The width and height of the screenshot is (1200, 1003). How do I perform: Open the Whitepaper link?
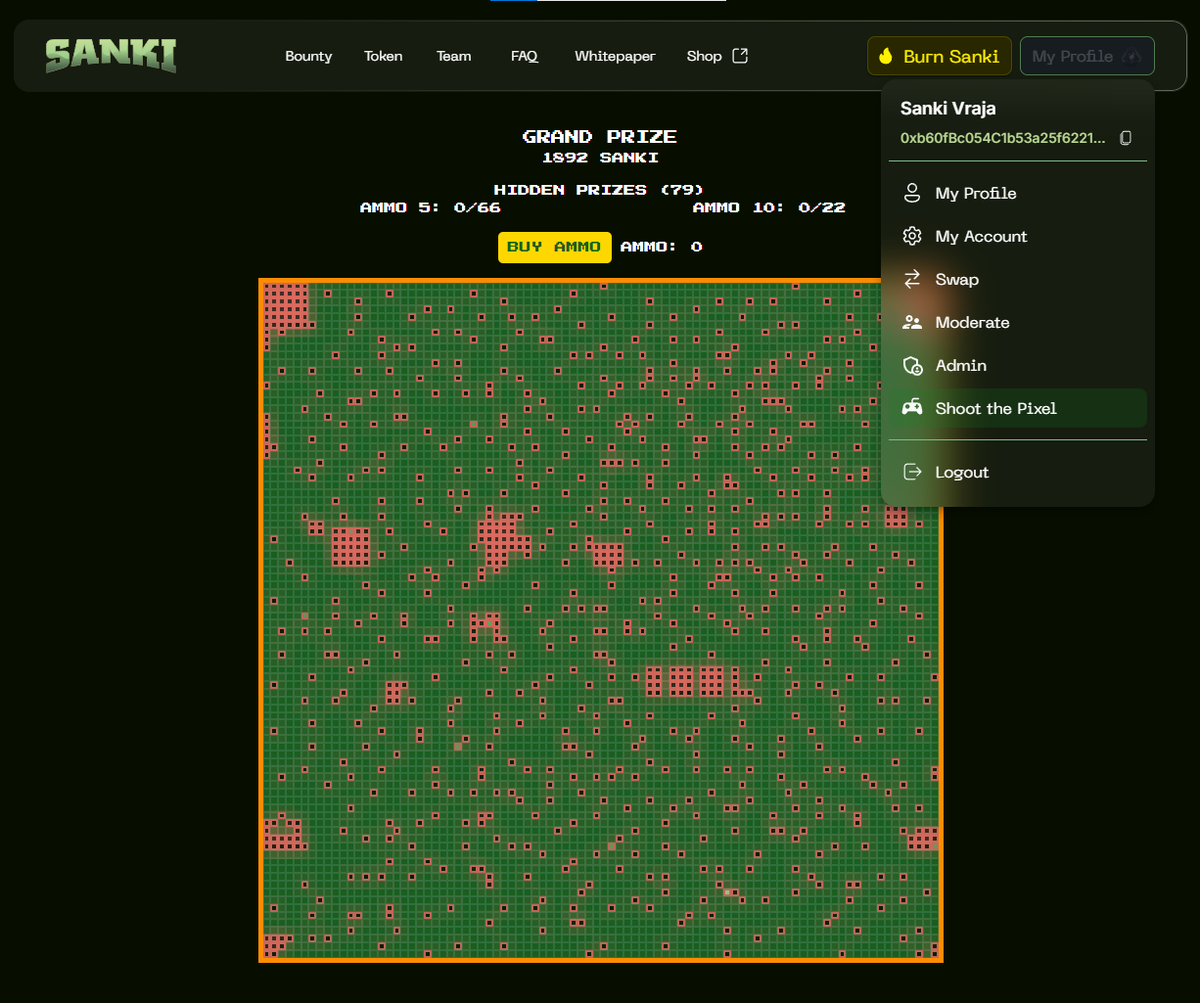[615, 56]
